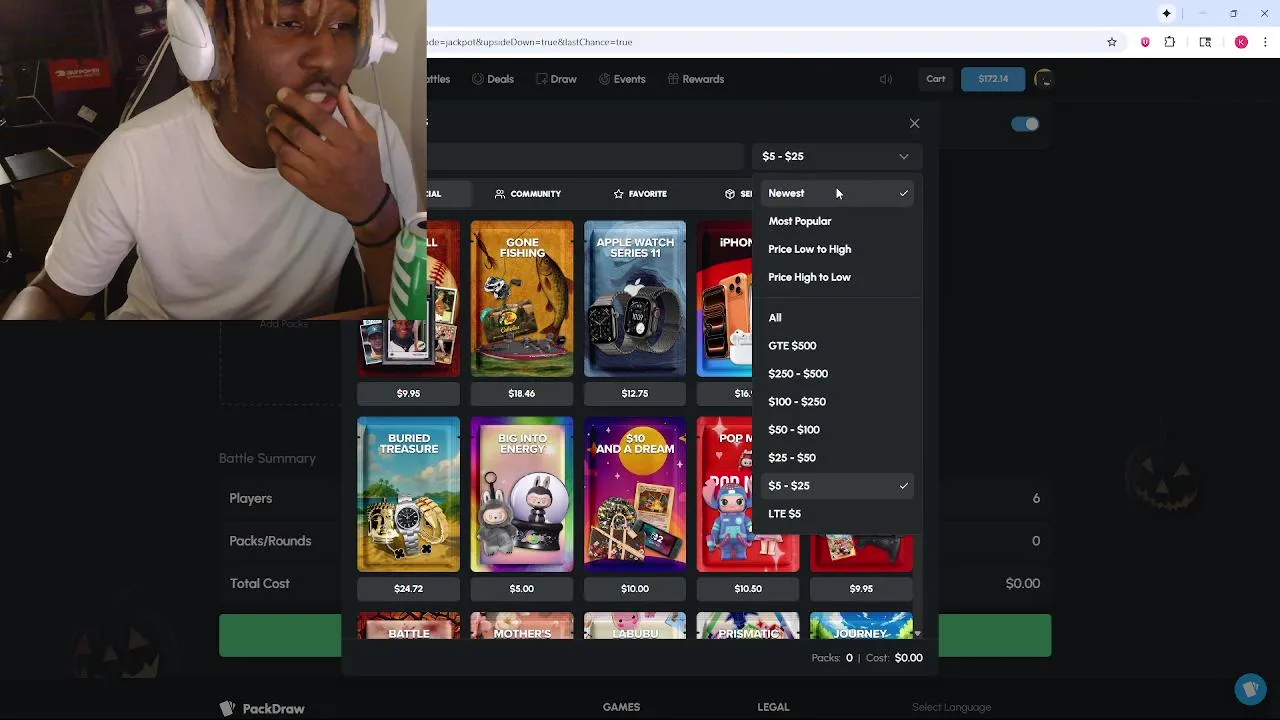This screenshot has height=720, width=1280.
Task: Filter packs by $250 - $500
Action: pos(835,373)
